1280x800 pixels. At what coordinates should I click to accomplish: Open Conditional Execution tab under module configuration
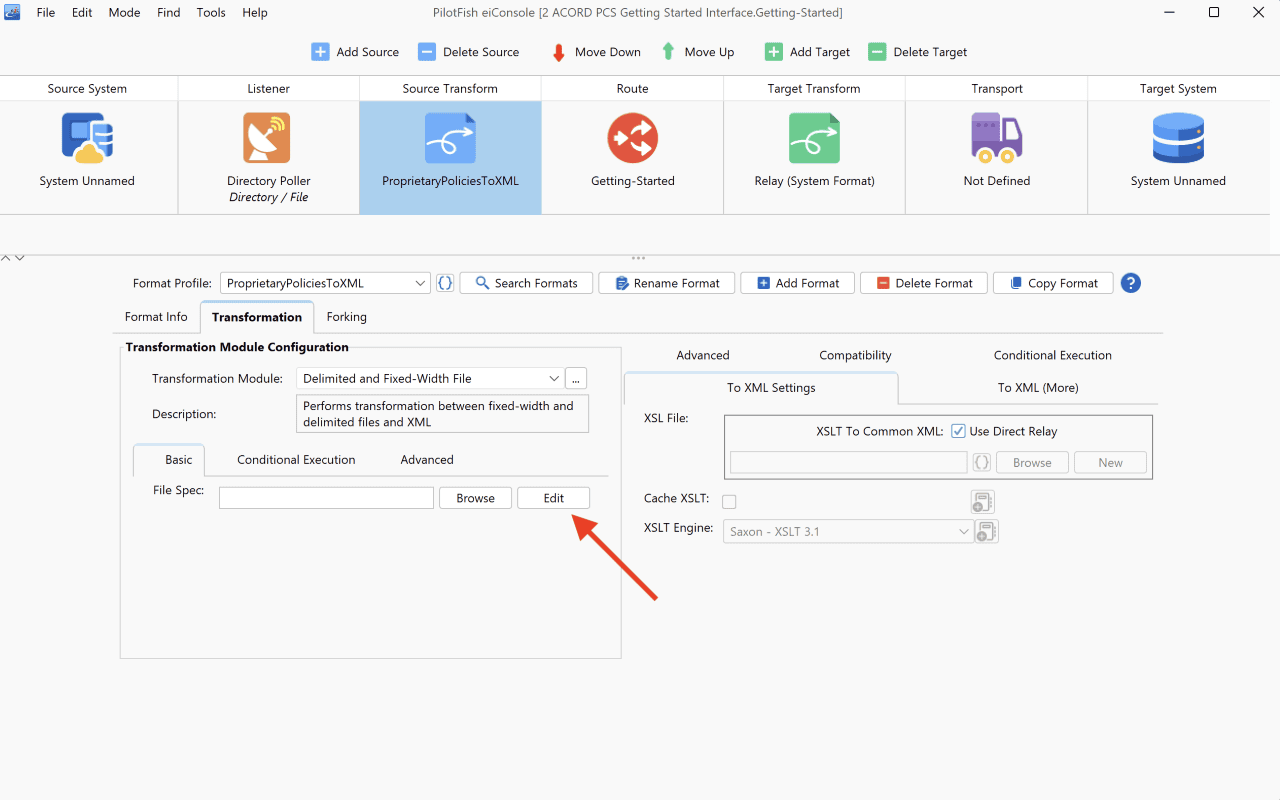coord(296,460)
